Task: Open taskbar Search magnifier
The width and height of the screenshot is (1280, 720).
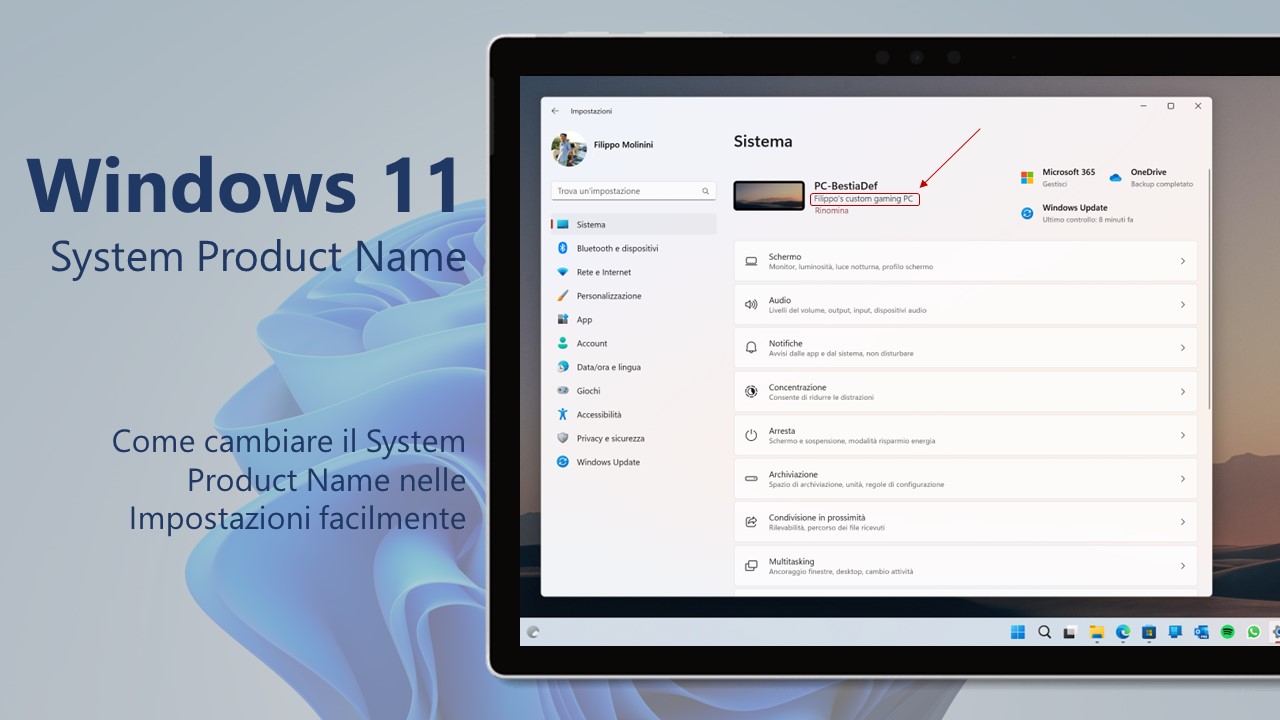Action: click(x=1044, y=632)
